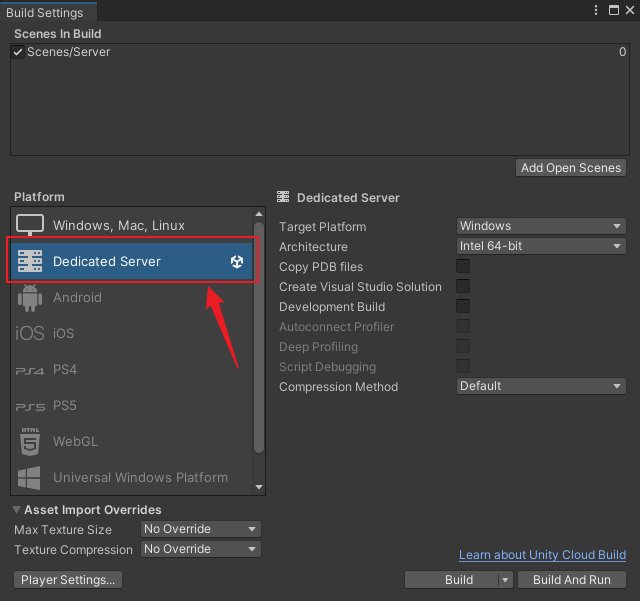The height and width of the screenshot is (601, 640).
Task: Open the Compression Method dropdown
Action: (x=541, y=386)
